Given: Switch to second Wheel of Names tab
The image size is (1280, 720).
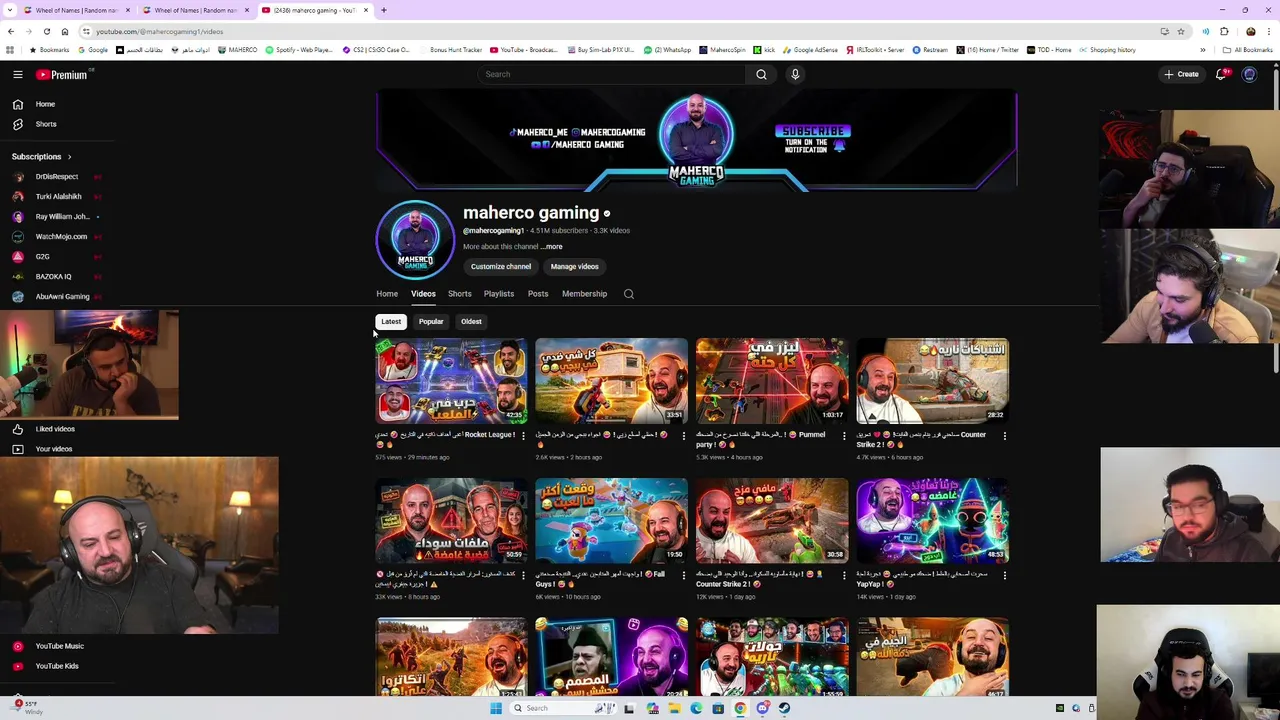Looking at the screenshot, I should (x=196, y=10).
